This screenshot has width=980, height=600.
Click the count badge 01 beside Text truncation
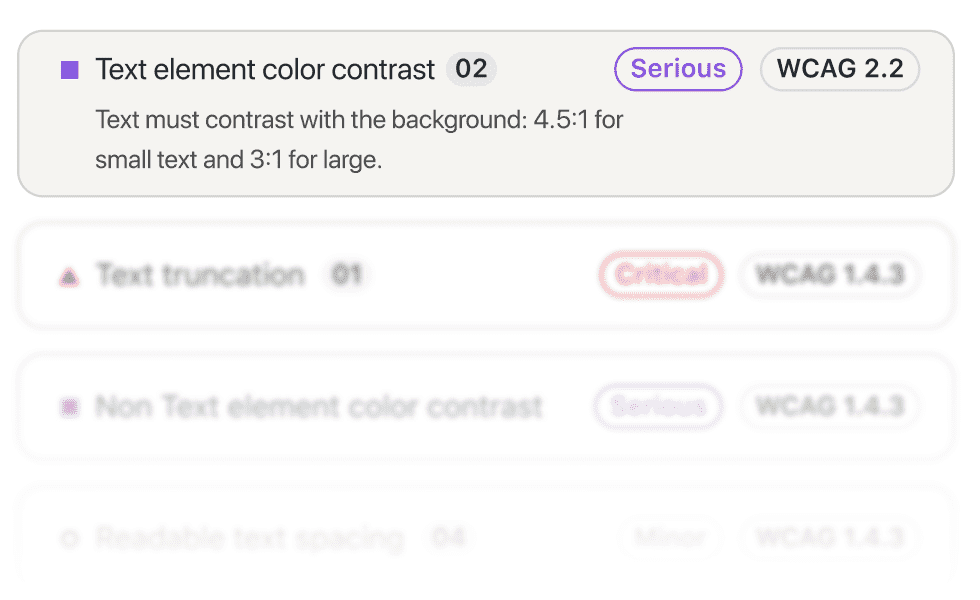(x=348, y=275)
